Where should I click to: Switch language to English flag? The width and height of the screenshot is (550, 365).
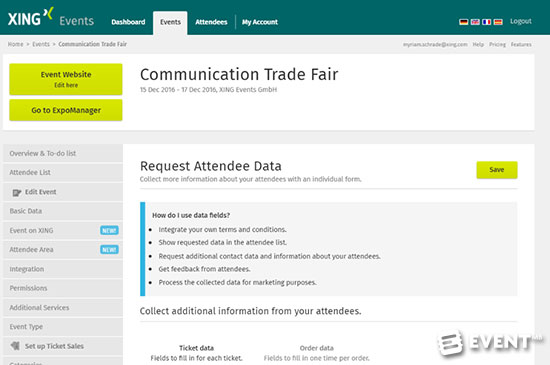(475, 22)
